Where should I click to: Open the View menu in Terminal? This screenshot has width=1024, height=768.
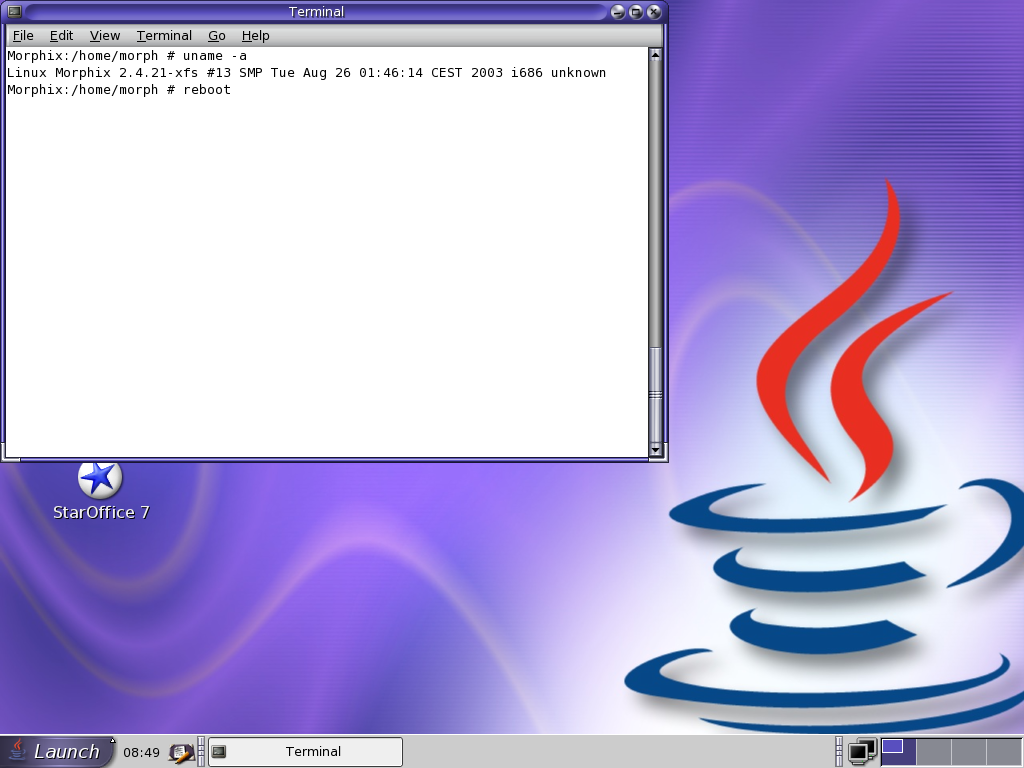point(104,36)
